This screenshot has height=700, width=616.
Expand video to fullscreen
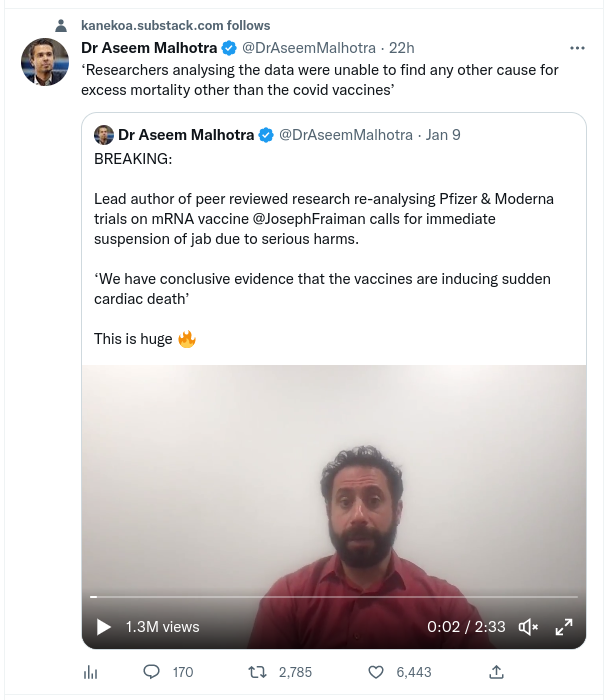tap(564, 627)
